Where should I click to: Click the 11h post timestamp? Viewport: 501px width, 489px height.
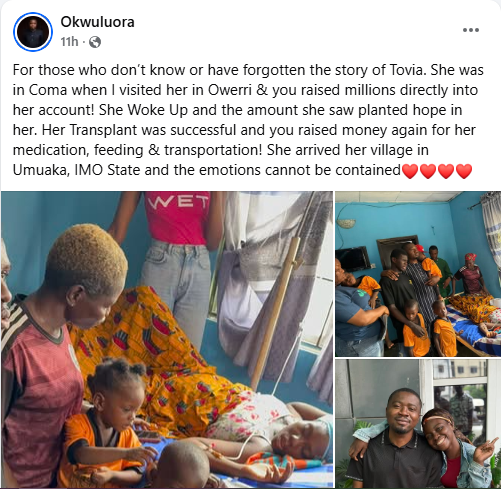pos(69,42)
